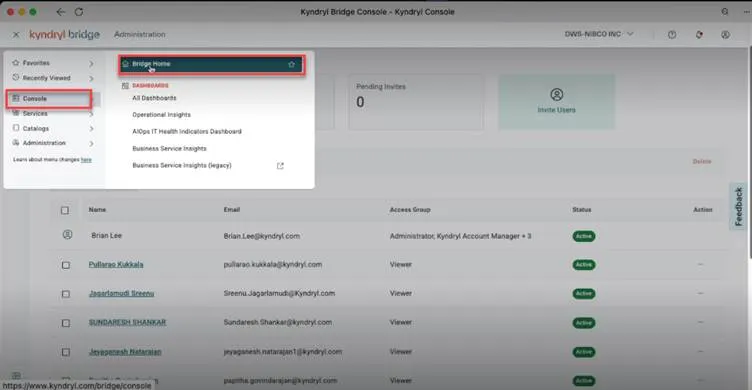Expand the Catalogs submenu chevron
The image size is (752, 390).
pyautogui.click(x=91, y=129)
